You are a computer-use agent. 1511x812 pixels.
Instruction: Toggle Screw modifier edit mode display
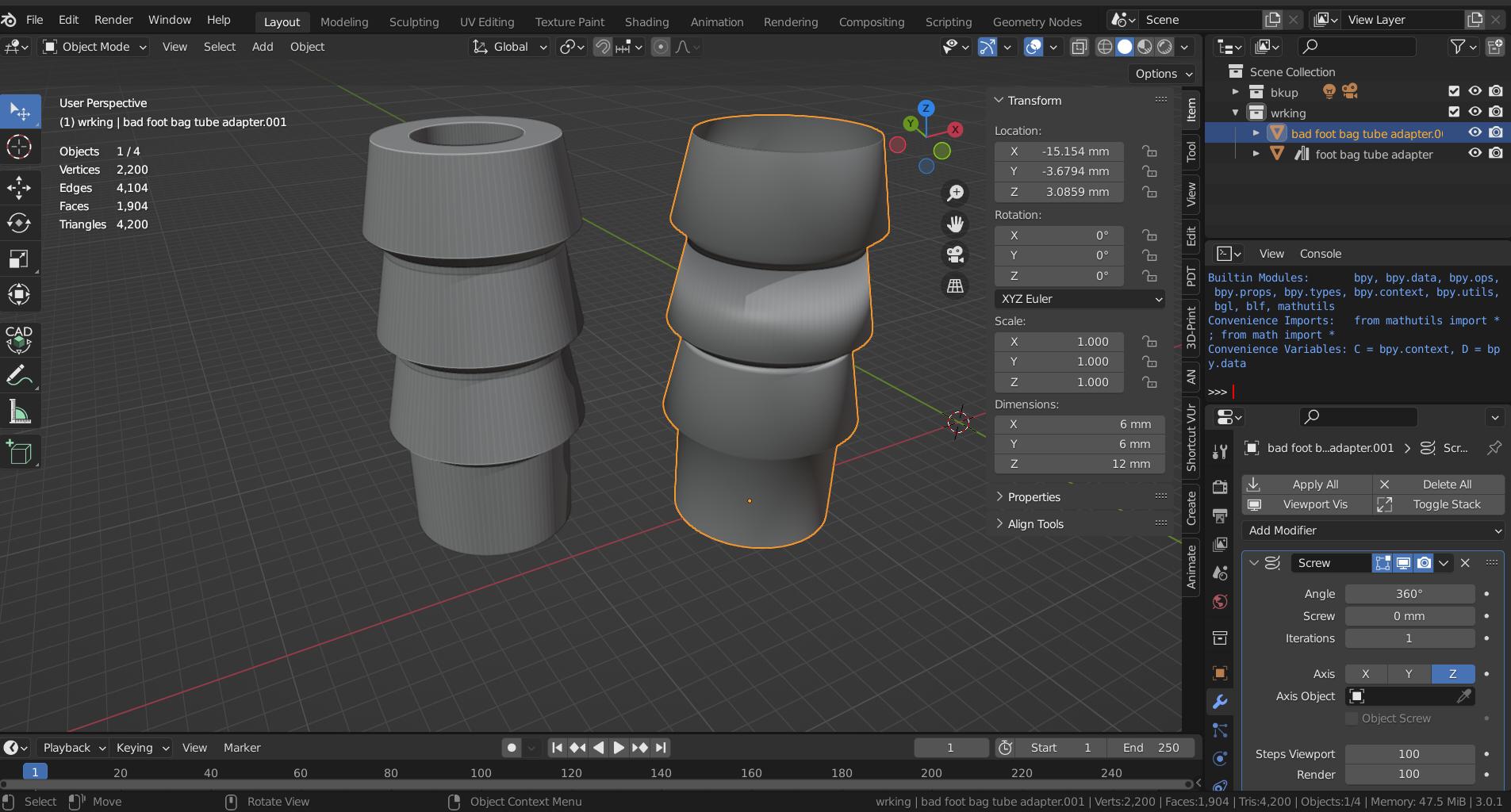(x=1383, y=563)
